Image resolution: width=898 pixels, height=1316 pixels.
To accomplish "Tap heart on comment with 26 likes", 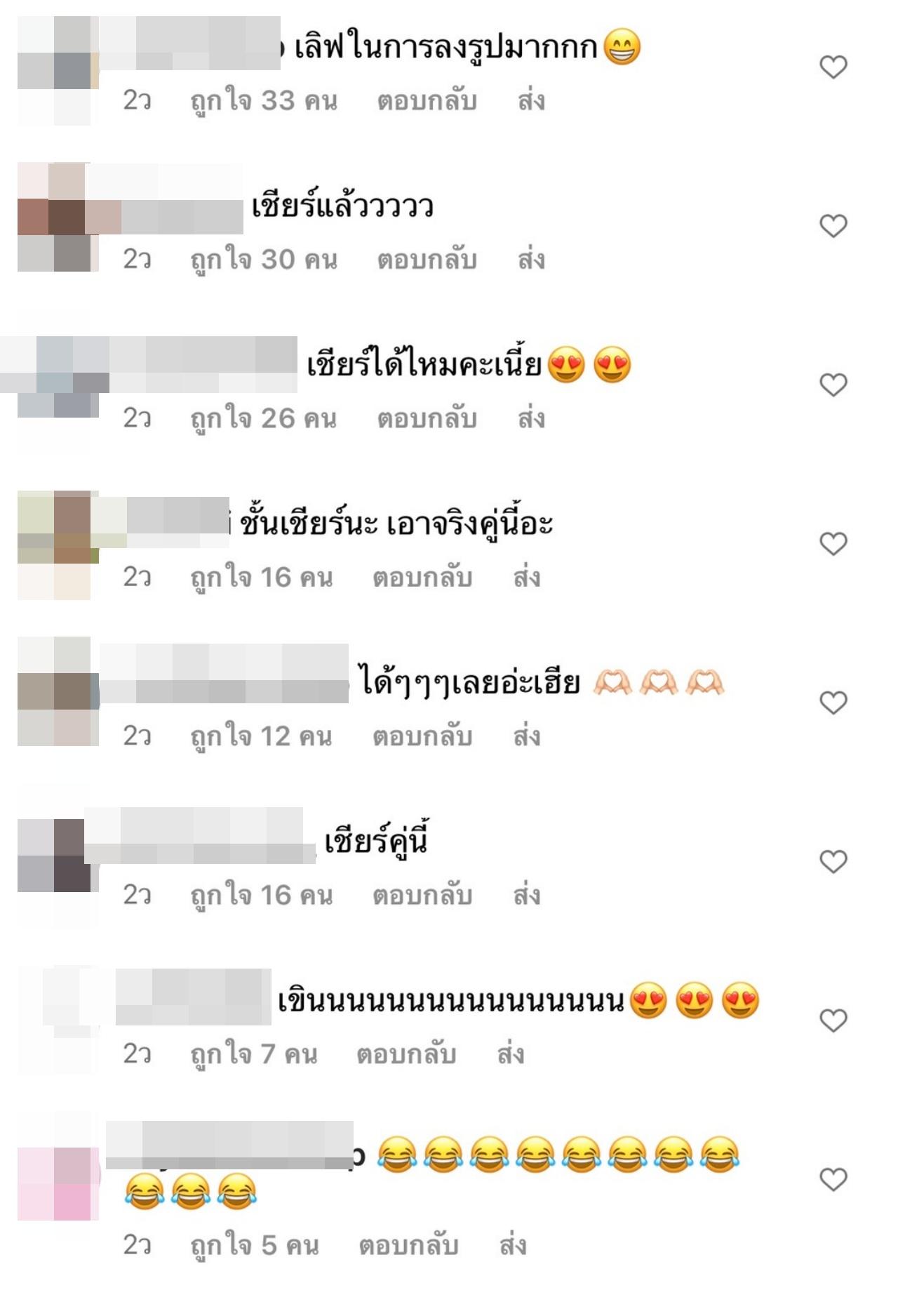I will tap(833, 385).
